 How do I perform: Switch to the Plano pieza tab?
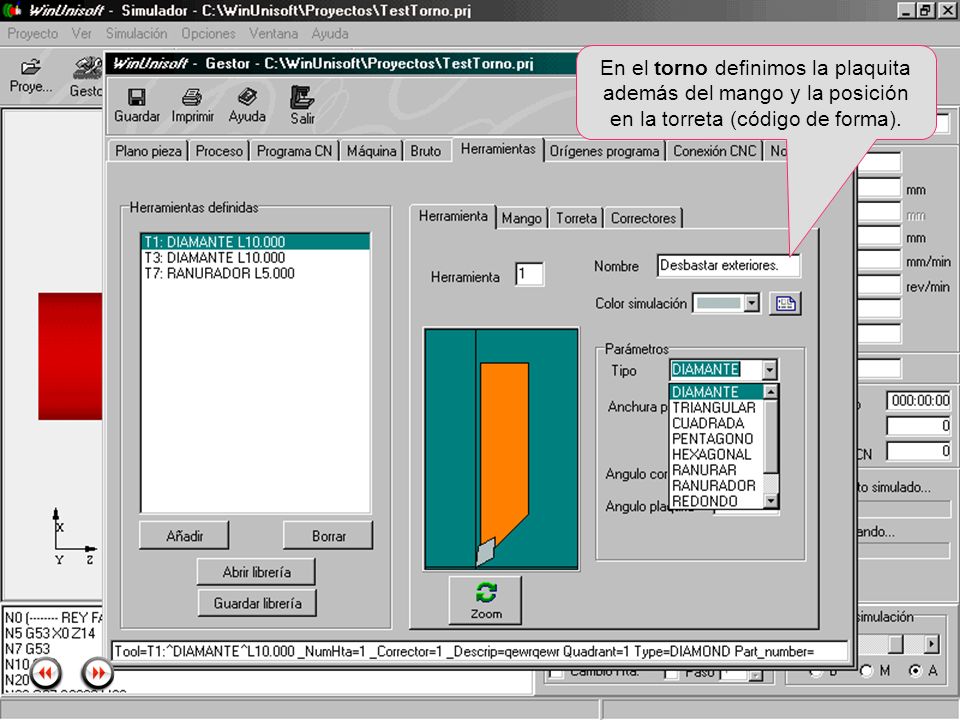tap(149, 151)
